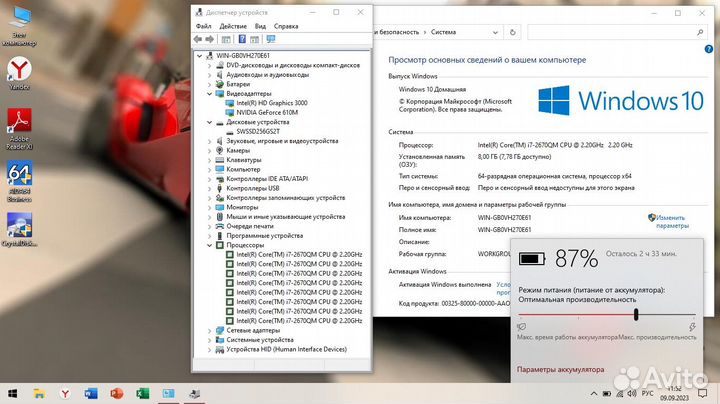Viewport: 720px width, 404px height.
Task: Expand the Клавиатуры node
Action: [x=210, y=160]
